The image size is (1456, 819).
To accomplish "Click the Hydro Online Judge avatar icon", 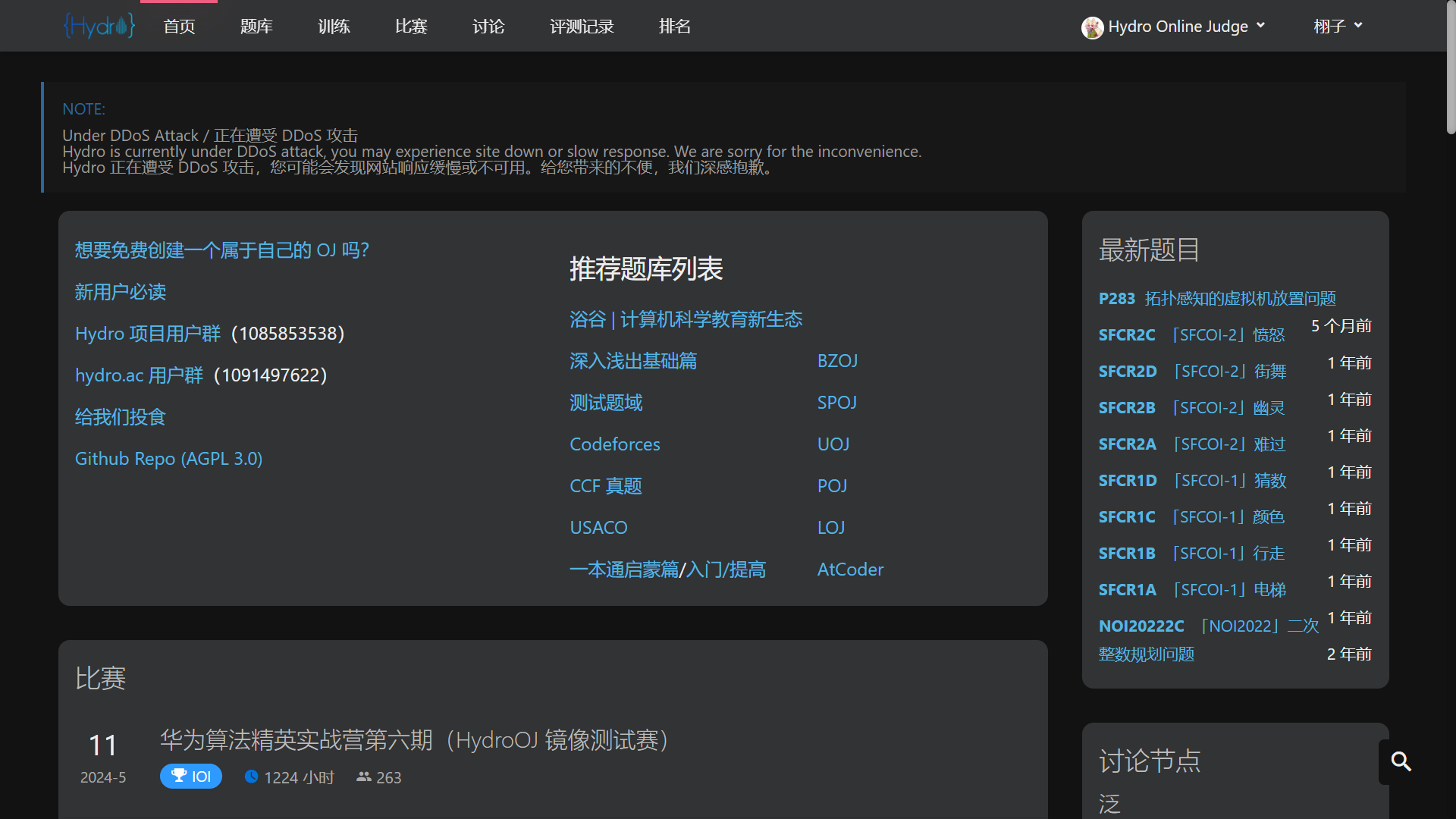I will (1092, 27).
